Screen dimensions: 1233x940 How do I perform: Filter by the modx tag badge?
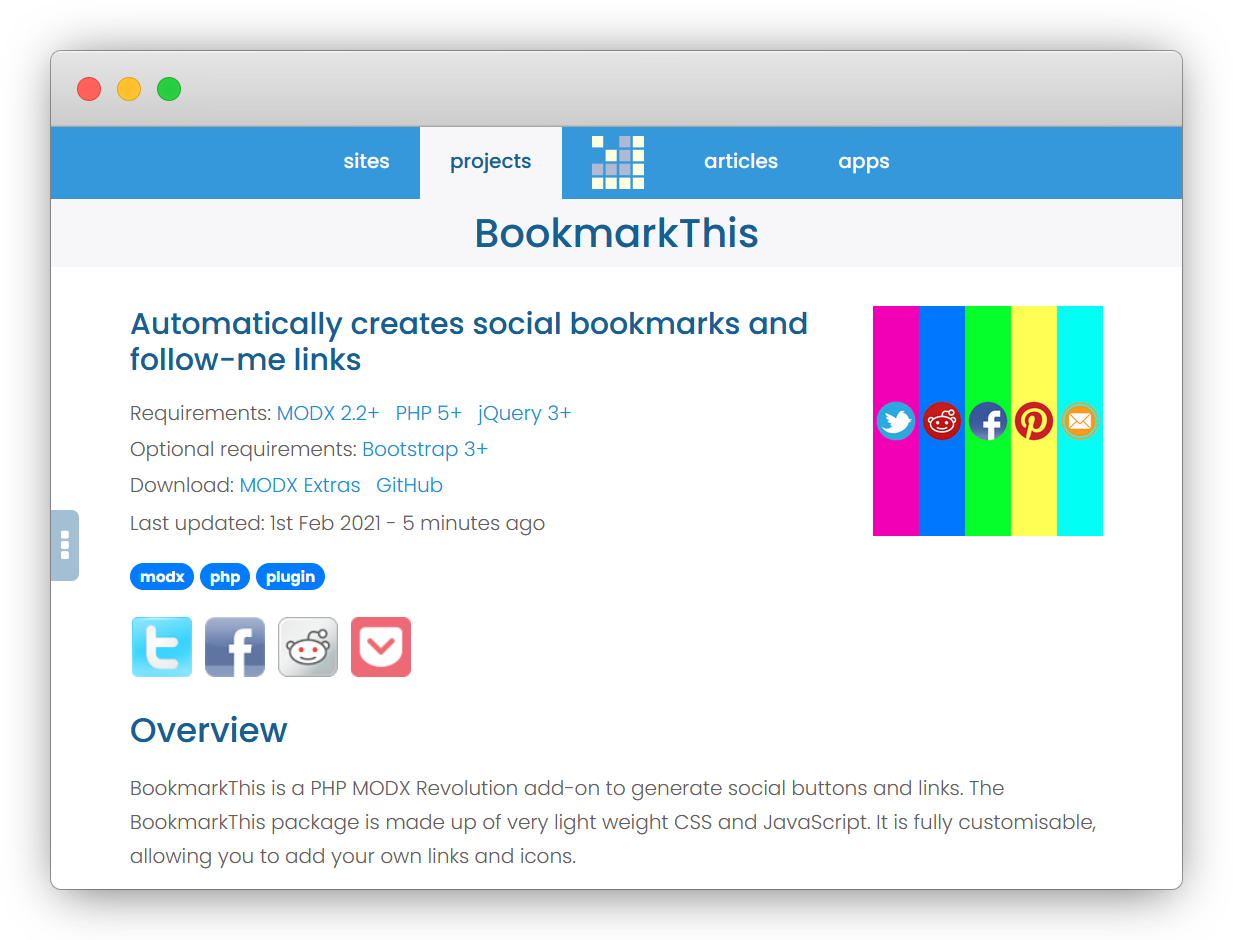[x=162, y=577]
